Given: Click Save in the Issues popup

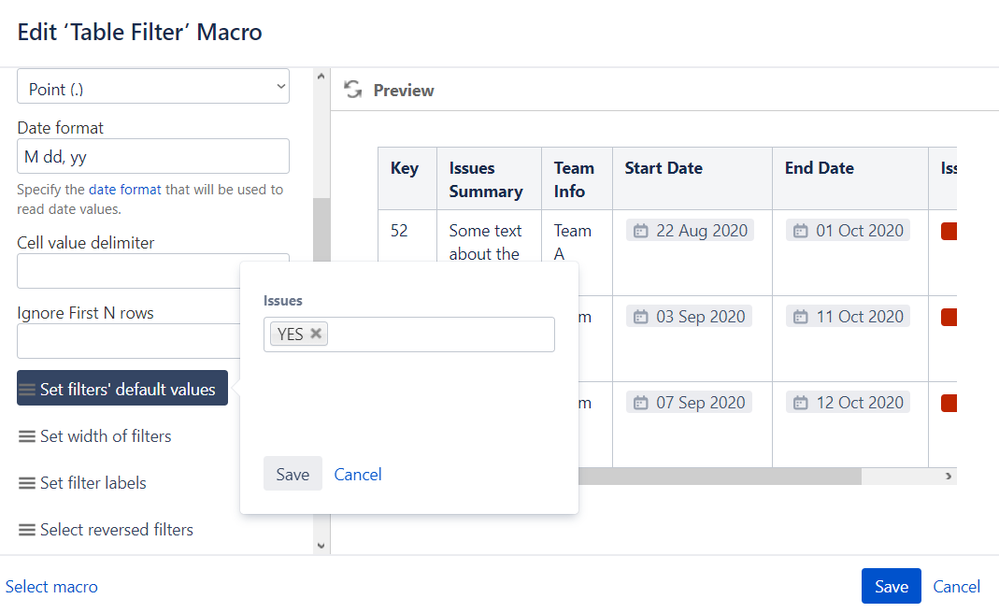Looking at the screenshot, I should (292, 474).
